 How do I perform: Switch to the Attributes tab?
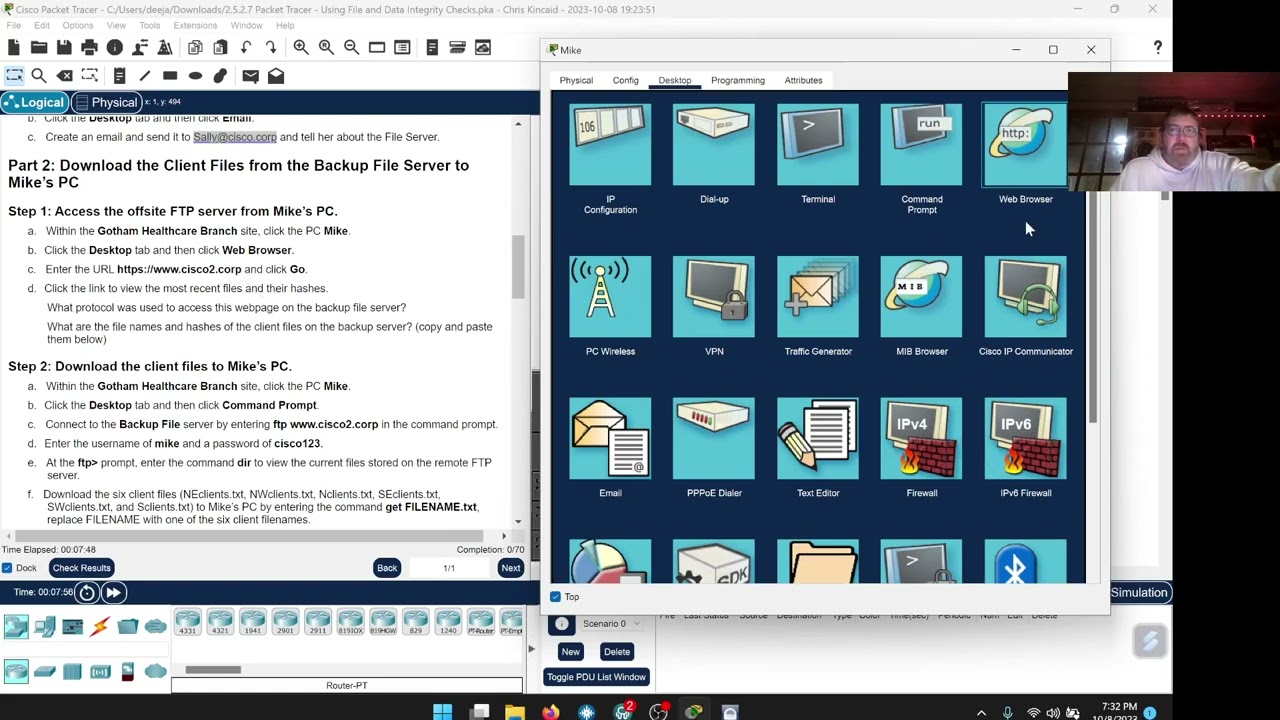pos(803,80)
